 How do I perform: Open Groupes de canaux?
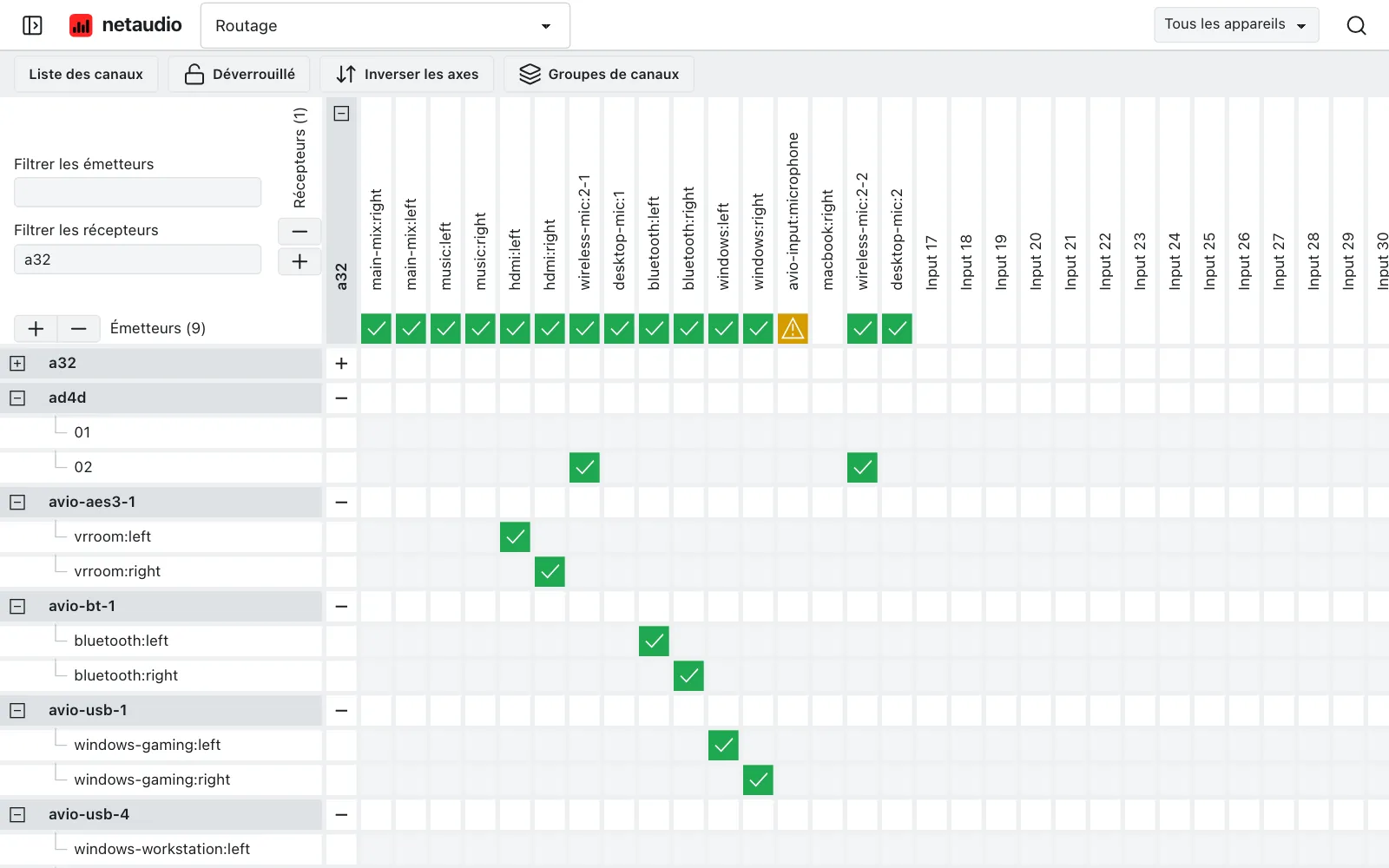pyautogui.click(x=599, y=75)
